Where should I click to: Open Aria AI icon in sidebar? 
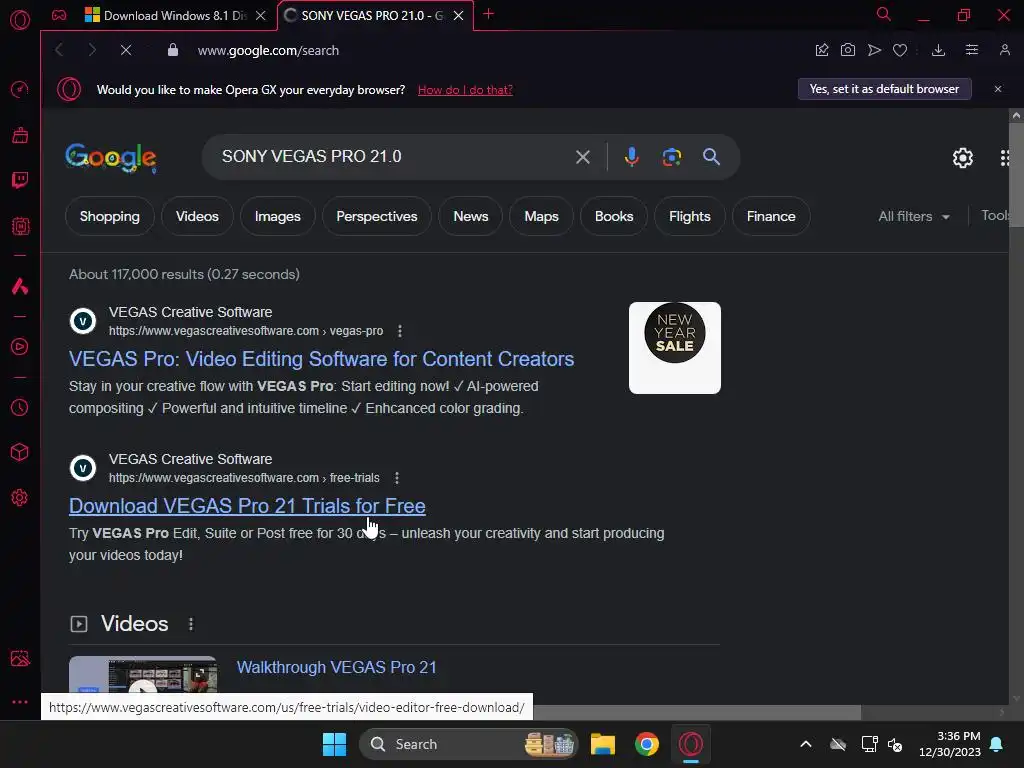[x=20, y=286]
